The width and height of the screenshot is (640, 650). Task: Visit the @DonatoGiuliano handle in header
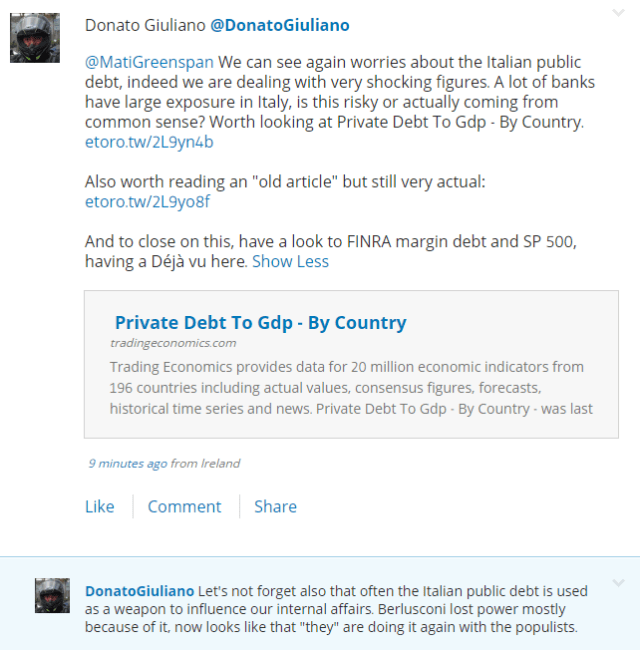tap(279, 25)
